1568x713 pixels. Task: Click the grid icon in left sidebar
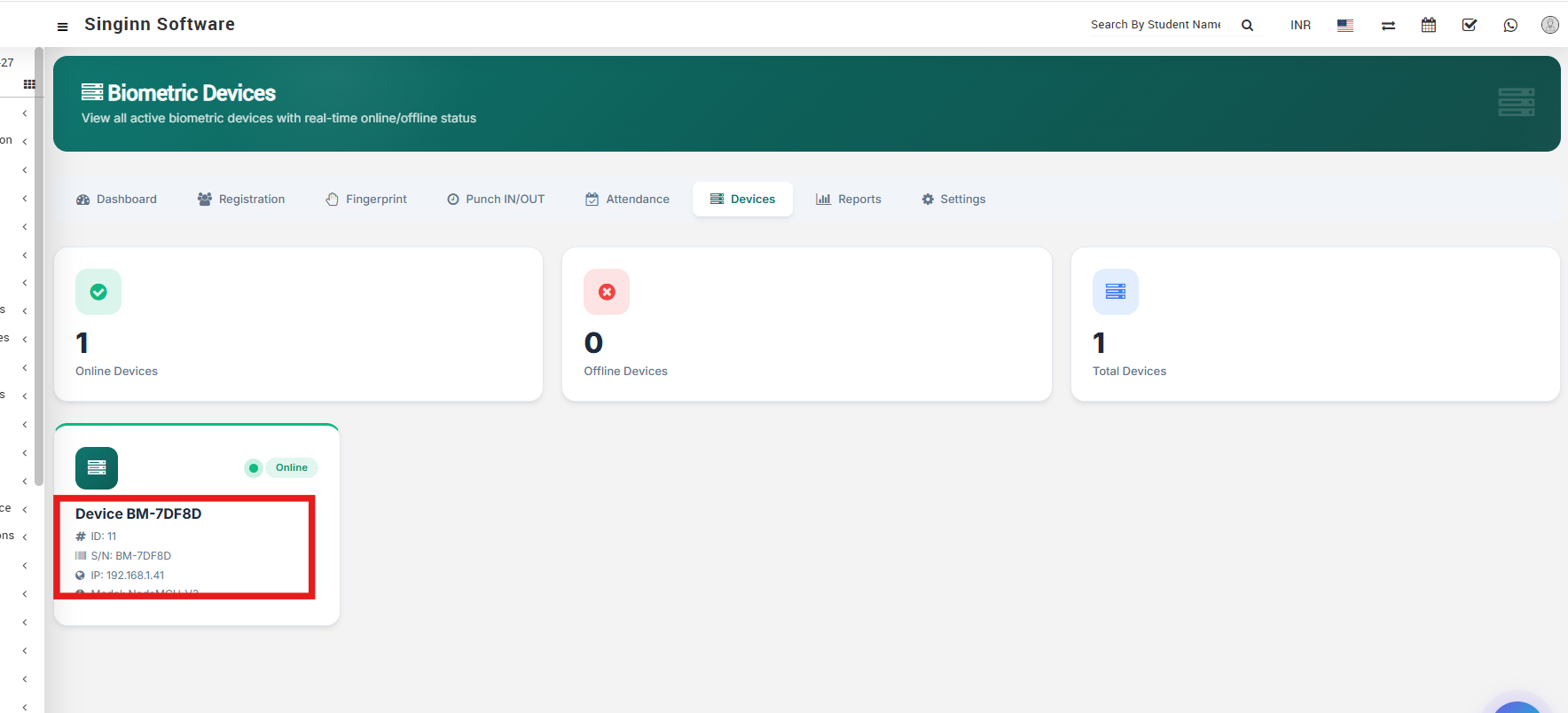coord(29,84)
